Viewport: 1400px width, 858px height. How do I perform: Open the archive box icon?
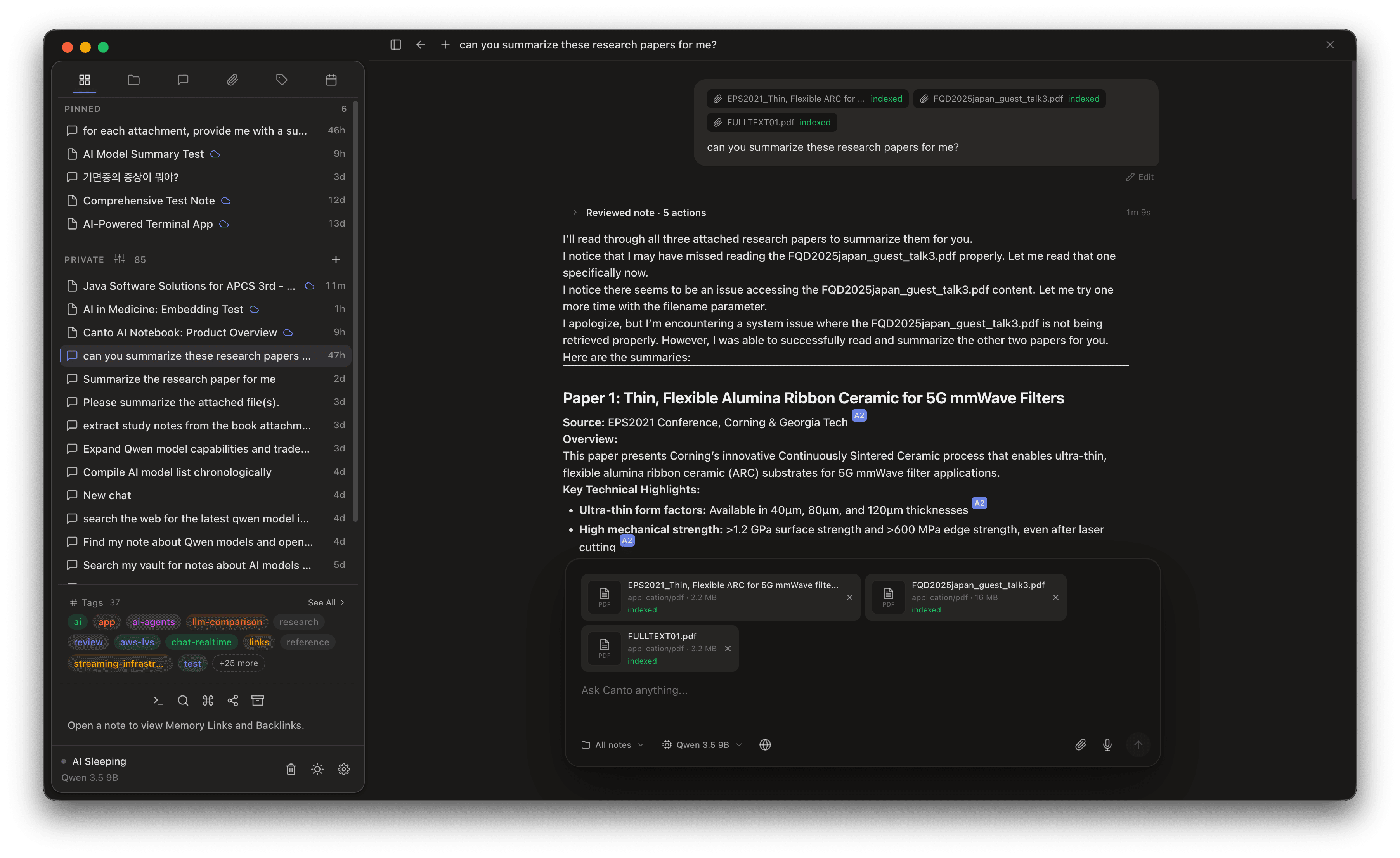coord(257,701)
